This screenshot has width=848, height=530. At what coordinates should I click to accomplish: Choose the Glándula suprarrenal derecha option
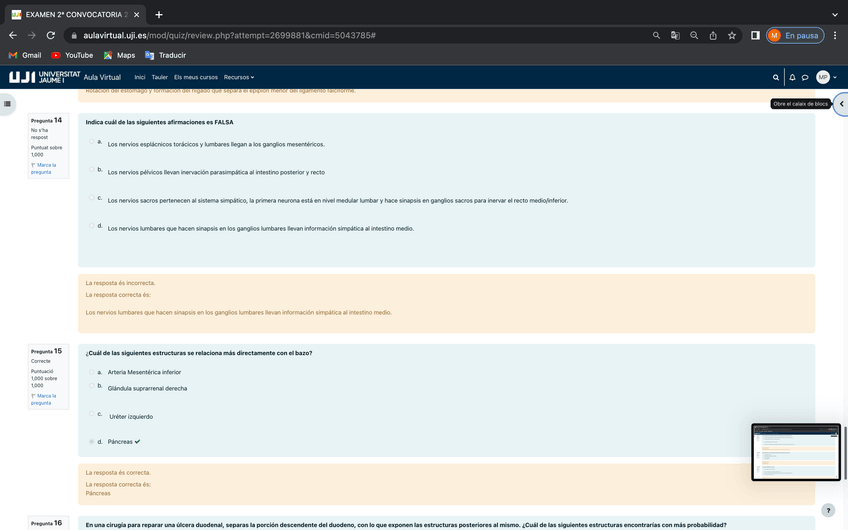[92, 386]
